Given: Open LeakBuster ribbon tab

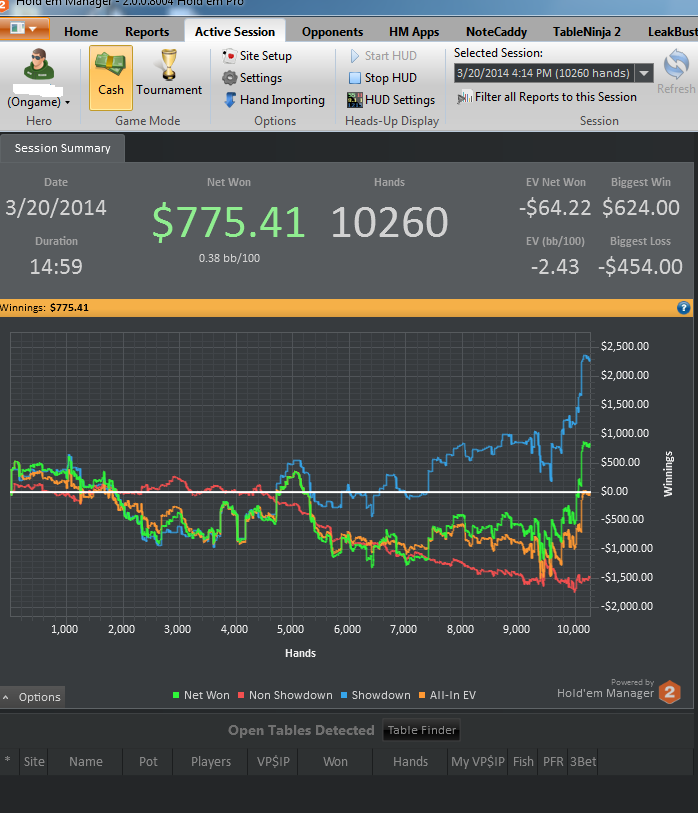Looking at the screenshot, I should [x=672, y=32].
